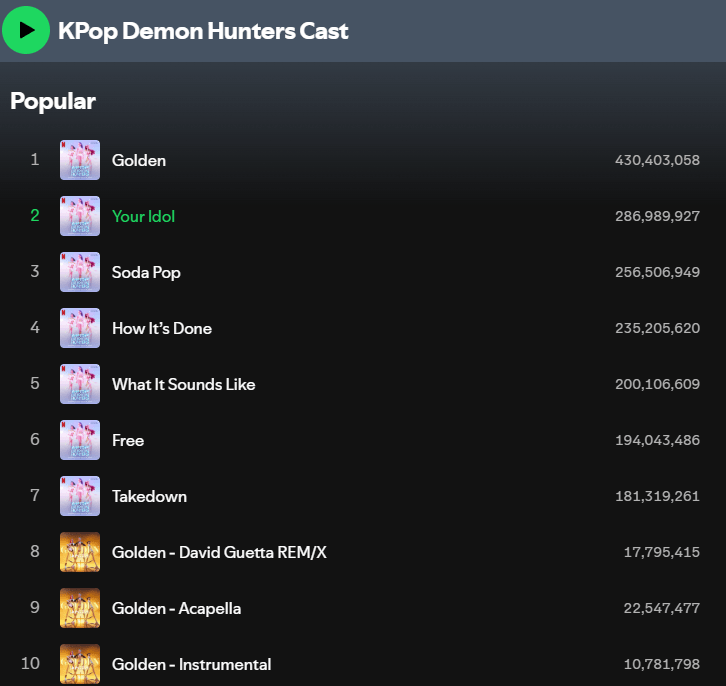726x686 pixels.
Task: Click the Golden track album cover
Action: click(80, 160)
